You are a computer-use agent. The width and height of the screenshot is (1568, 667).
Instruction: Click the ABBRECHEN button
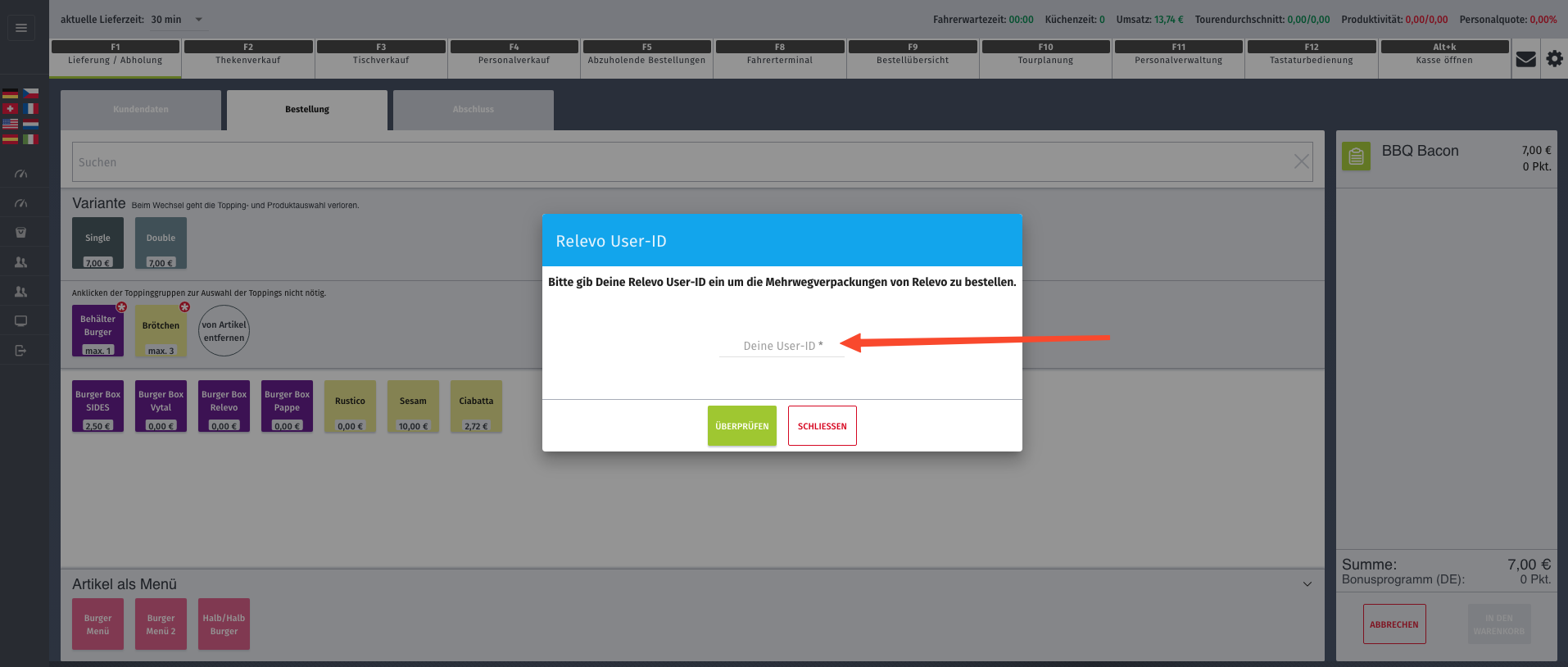pyautogui.click(x=1394, y=624)
